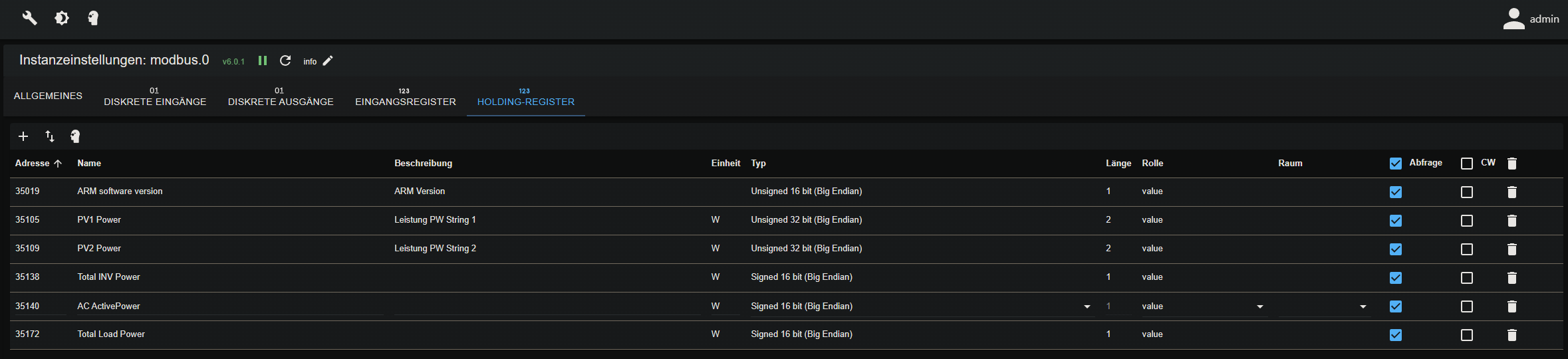Enable CW checkbox for PV2 Power

(x=1467, y=249)
